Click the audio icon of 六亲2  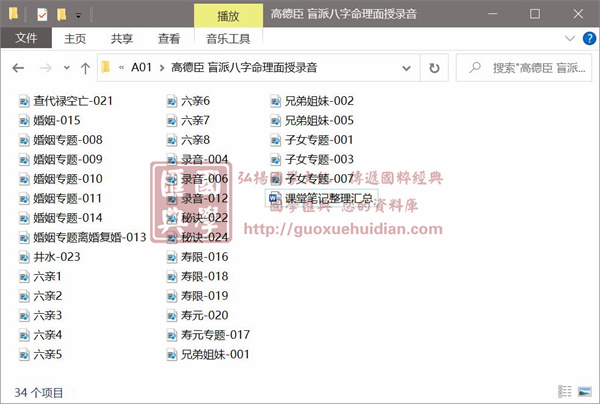[24, 296]
